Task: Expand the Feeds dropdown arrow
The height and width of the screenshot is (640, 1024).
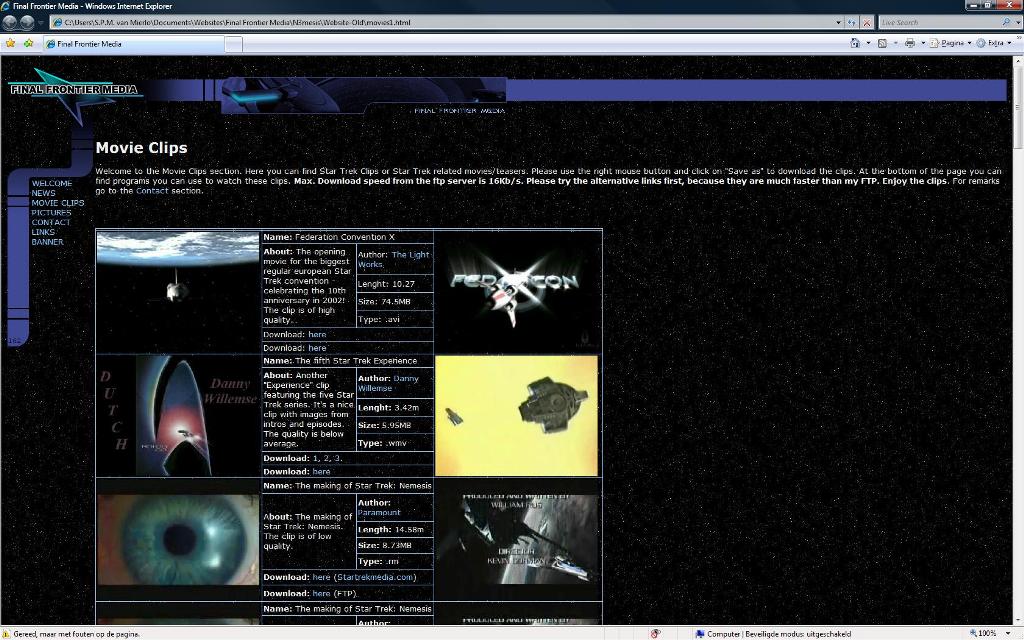Action: pyautogui.click(x=895, y=43)
